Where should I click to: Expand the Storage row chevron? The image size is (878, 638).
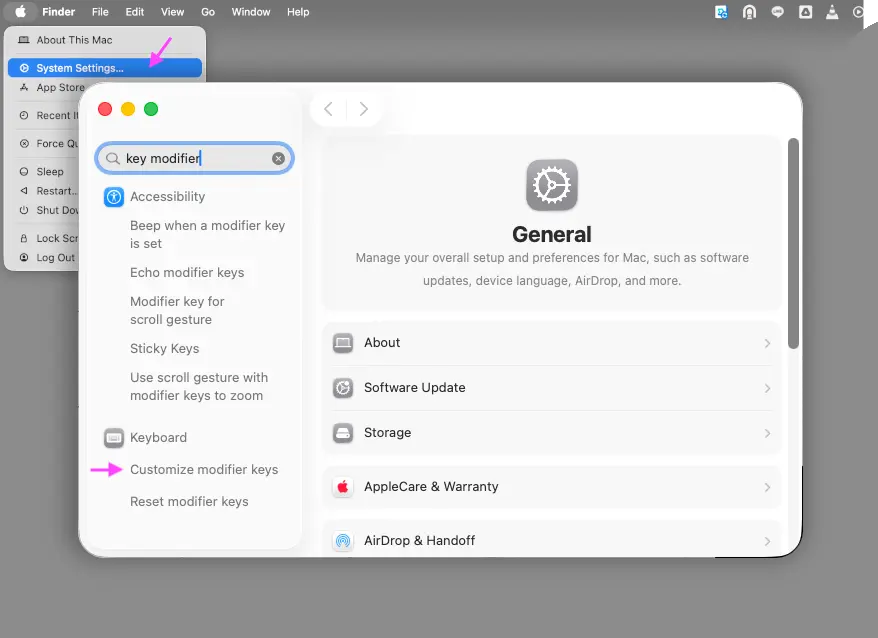pyautogui.click(x=767, y=433)
